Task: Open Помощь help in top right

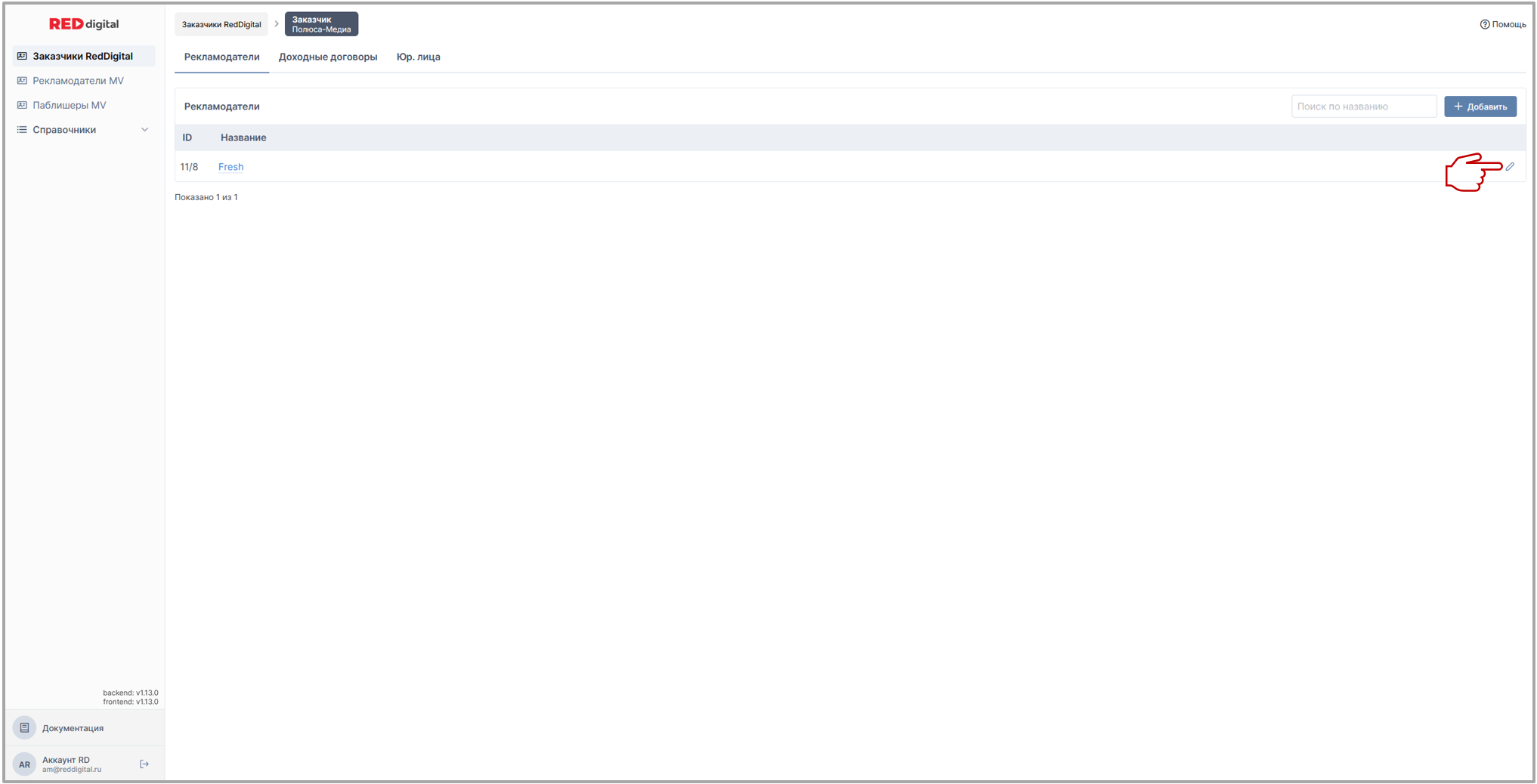Action: pyautogui.click(x=1502, y=24)
